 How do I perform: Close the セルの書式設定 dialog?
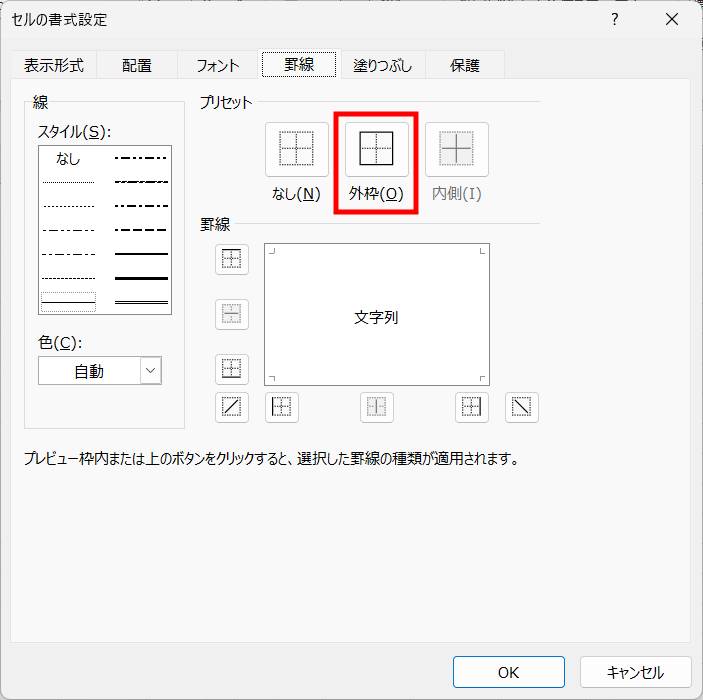(672, 19)
